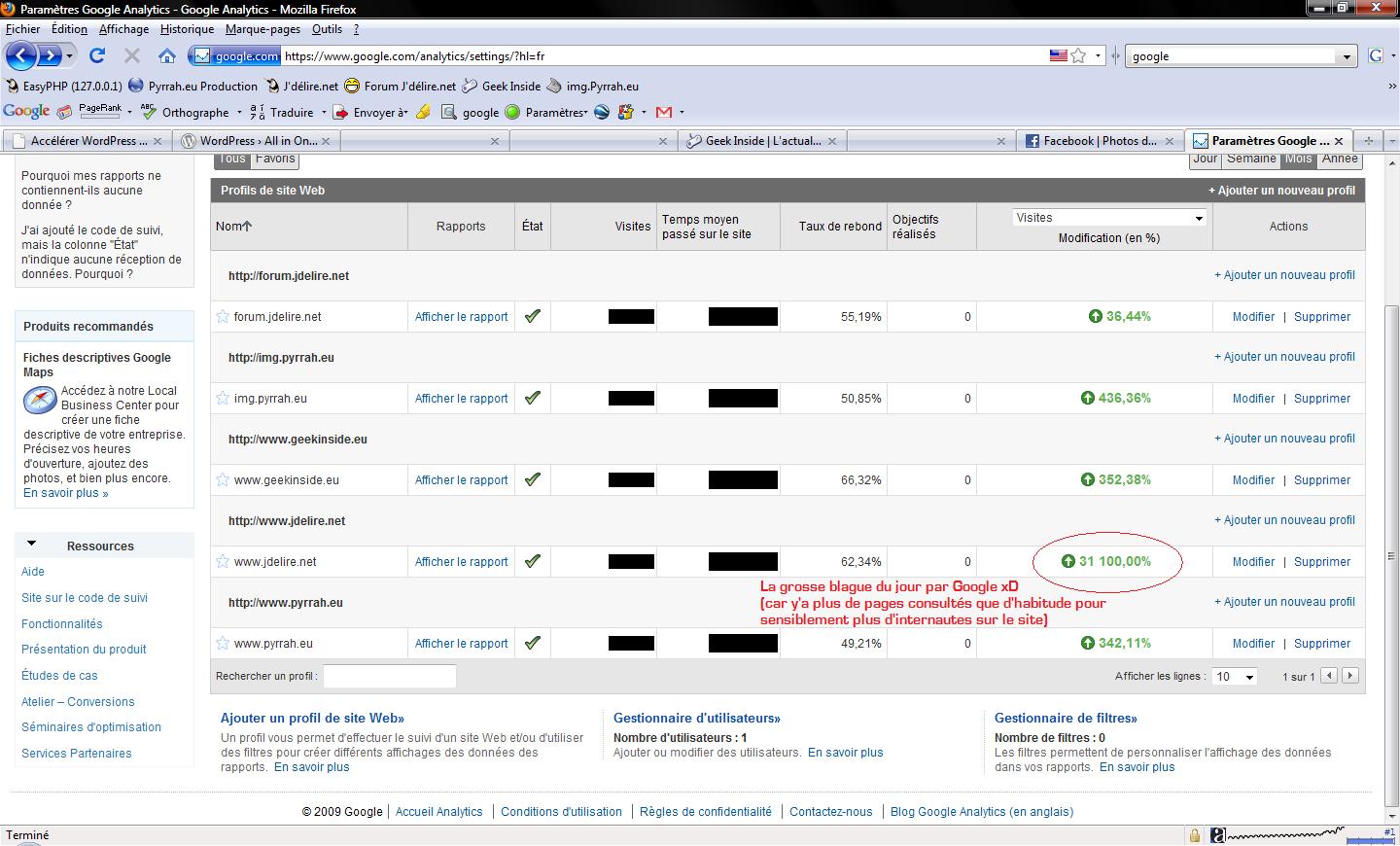The width and height of the screenshot is (1400, 846).
Task: Open the EasyPHP (127.0.0.1) bookmark
Action: tap(64, 86)
